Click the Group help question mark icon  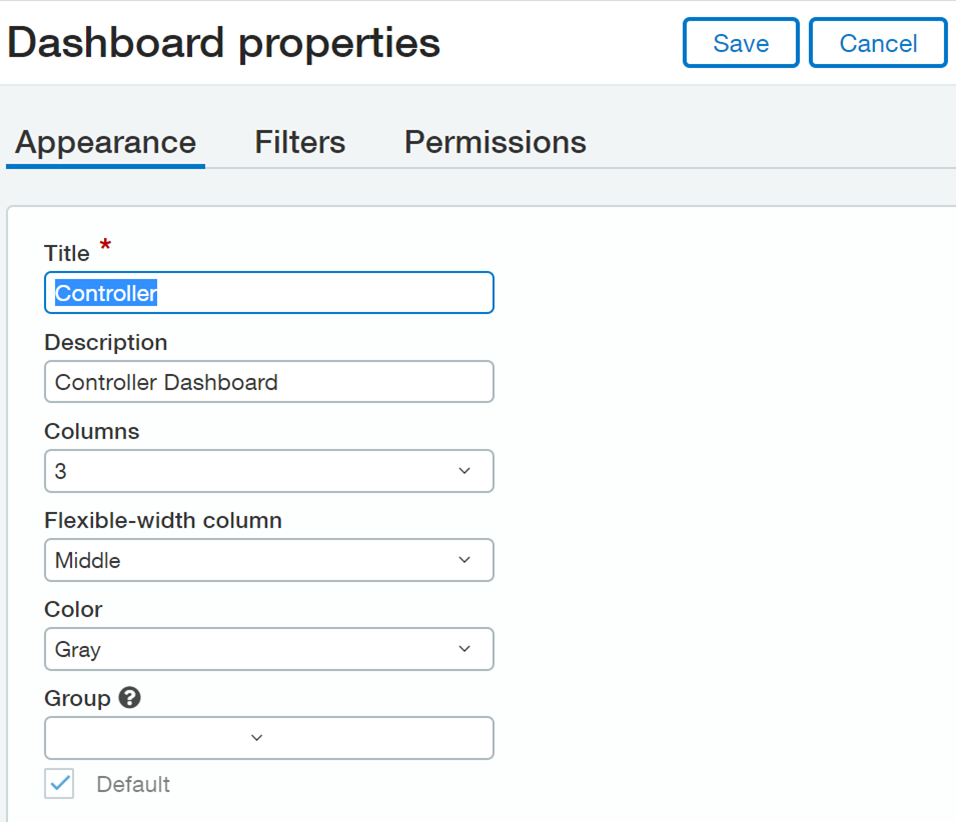(x=129, y=697)
